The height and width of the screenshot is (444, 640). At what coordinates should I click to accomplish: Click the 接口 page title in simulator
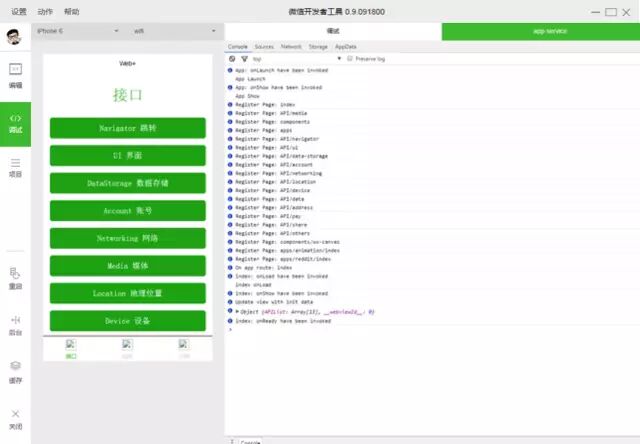click(x=128, y=95)
